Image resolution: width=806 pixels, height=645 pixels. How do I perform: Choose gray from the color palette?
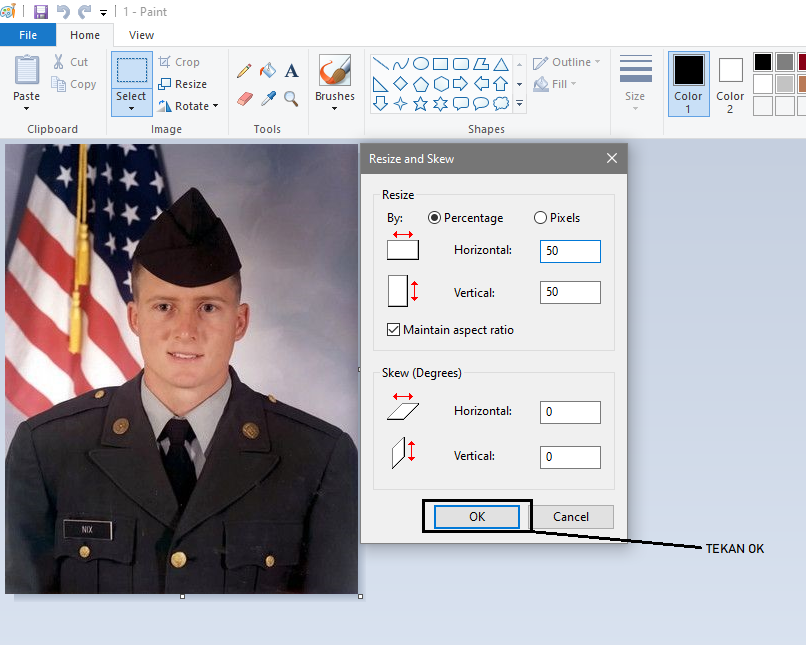pos(785,62)
